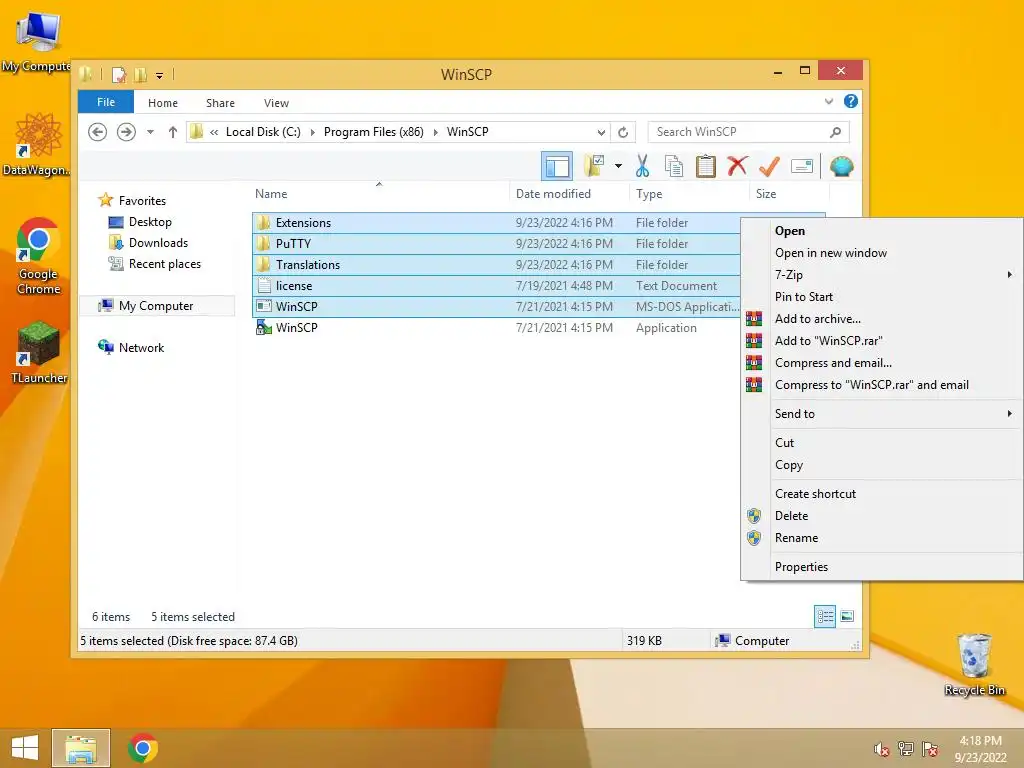
Task: Click File Explorer taskbar button
Action: click(x=81, y=748)
